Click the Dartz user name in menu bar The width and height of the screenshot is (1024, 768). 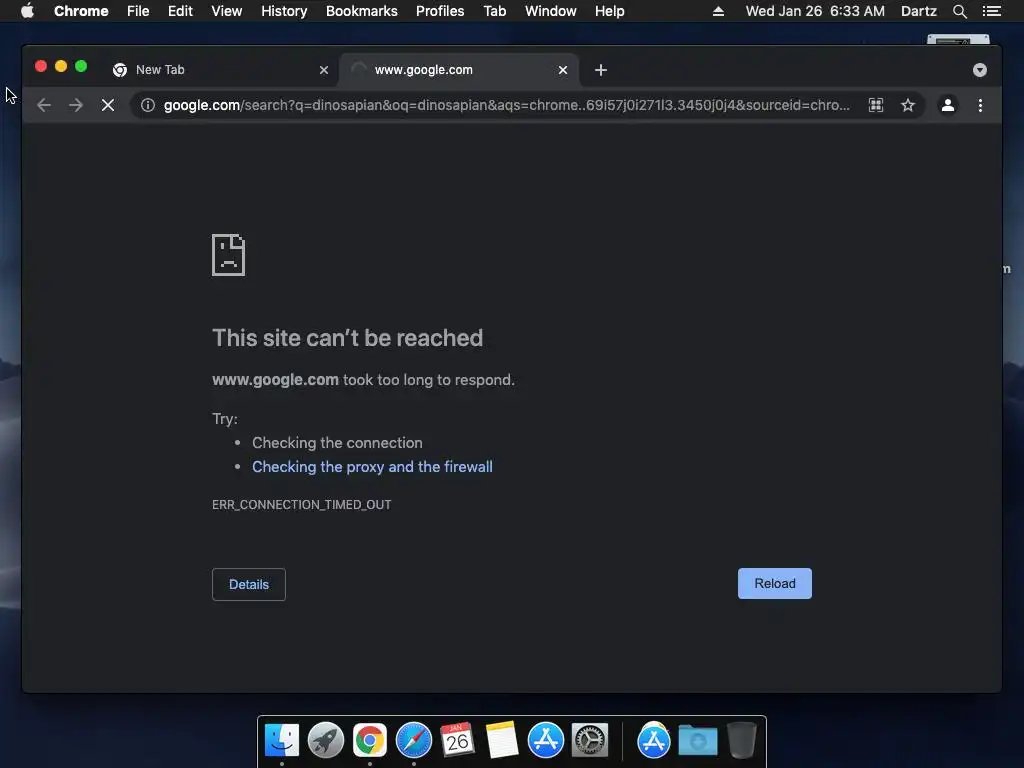click(919, 11)
